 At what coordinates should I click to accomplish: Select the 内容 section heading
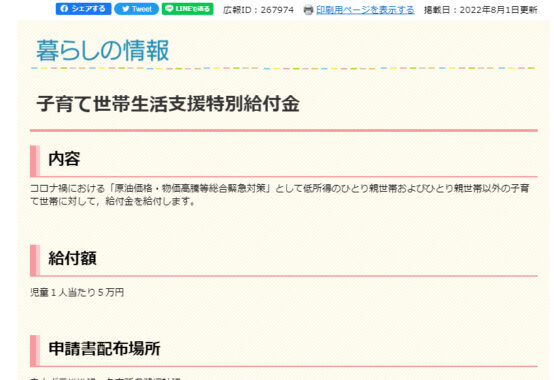pos(64,159)
